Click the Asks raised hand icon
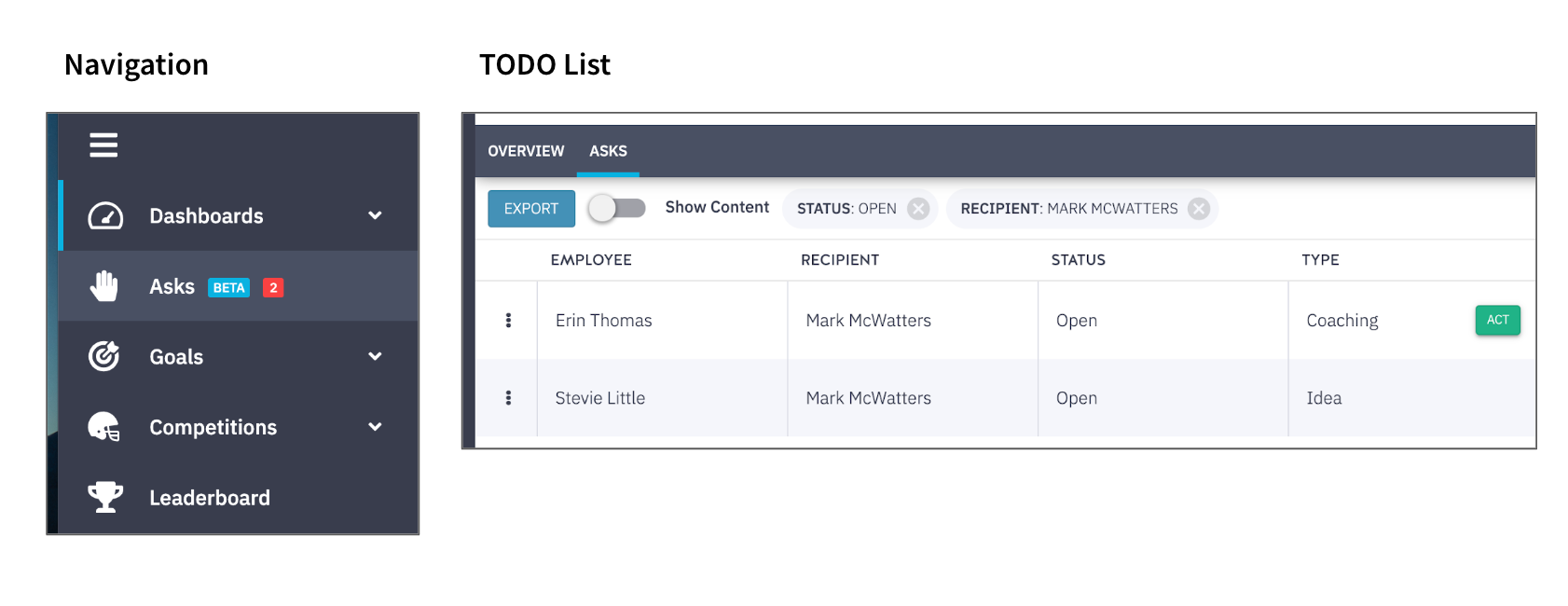 (104, 286)
